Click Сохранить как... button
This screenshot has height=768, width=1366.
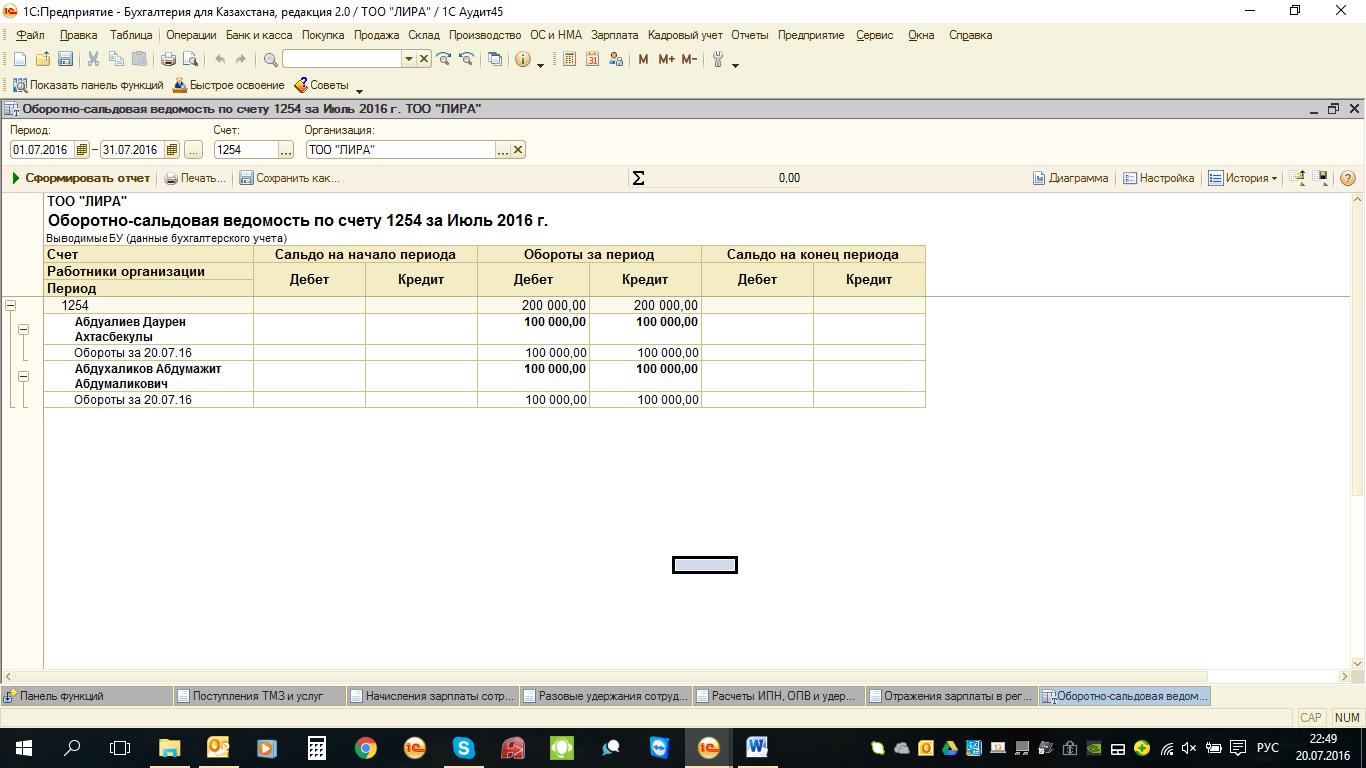(x=289, y=178)
